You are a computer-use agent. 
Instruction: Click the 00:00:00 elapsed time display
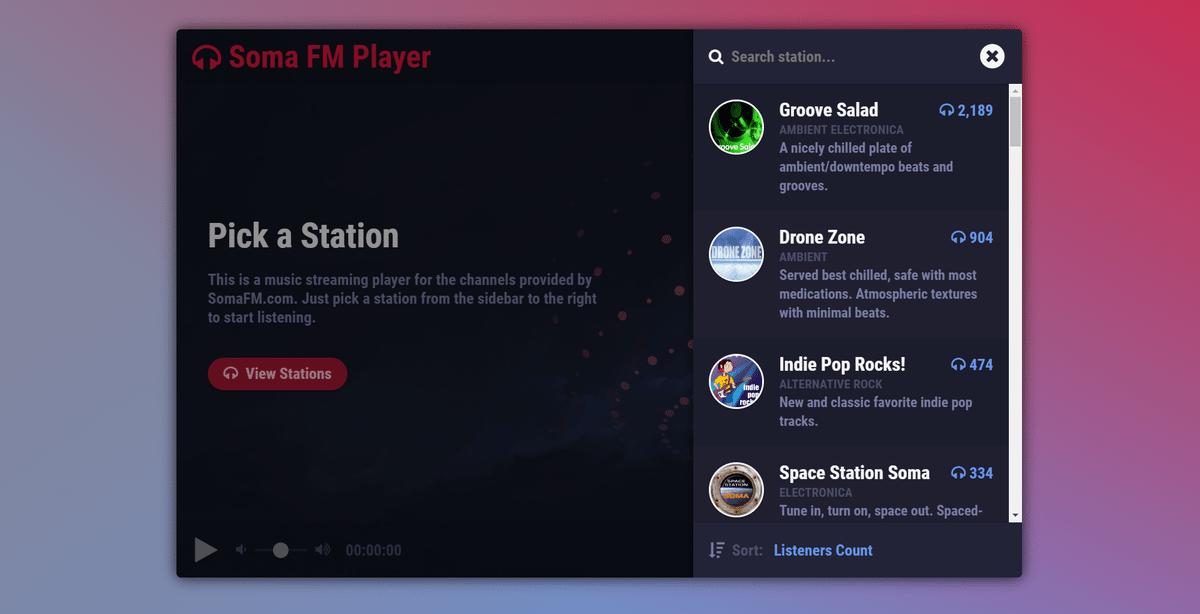coord(374,550)
